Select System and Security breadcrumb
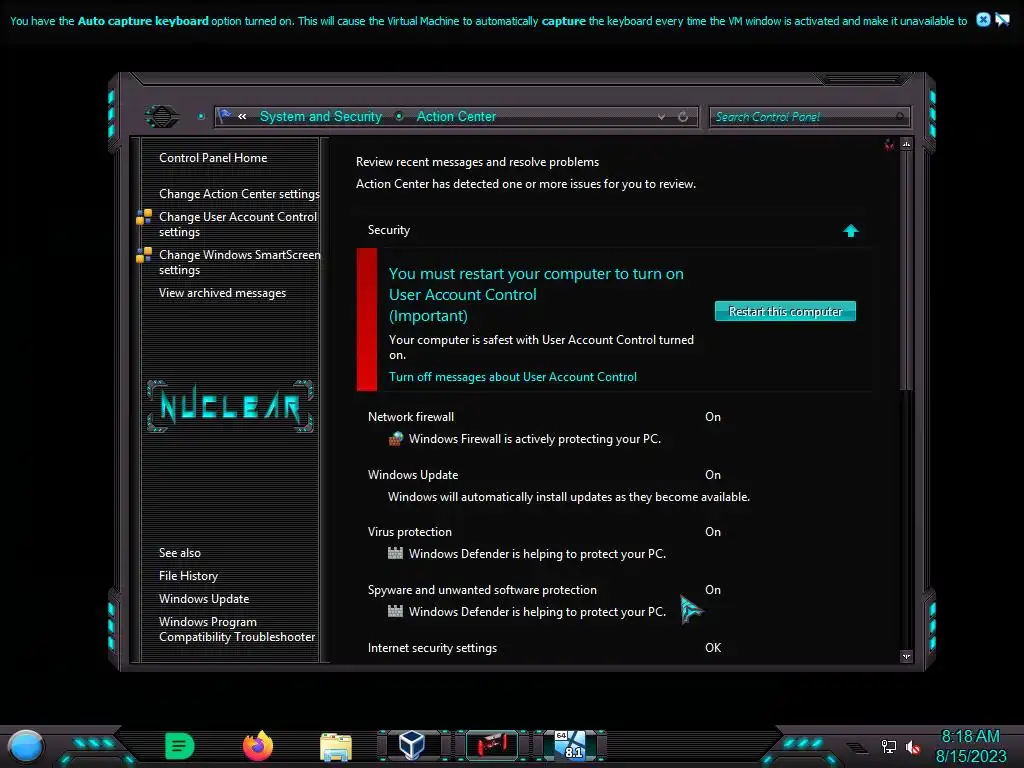This screenshot has height=768, width=1024. point(321,116)
